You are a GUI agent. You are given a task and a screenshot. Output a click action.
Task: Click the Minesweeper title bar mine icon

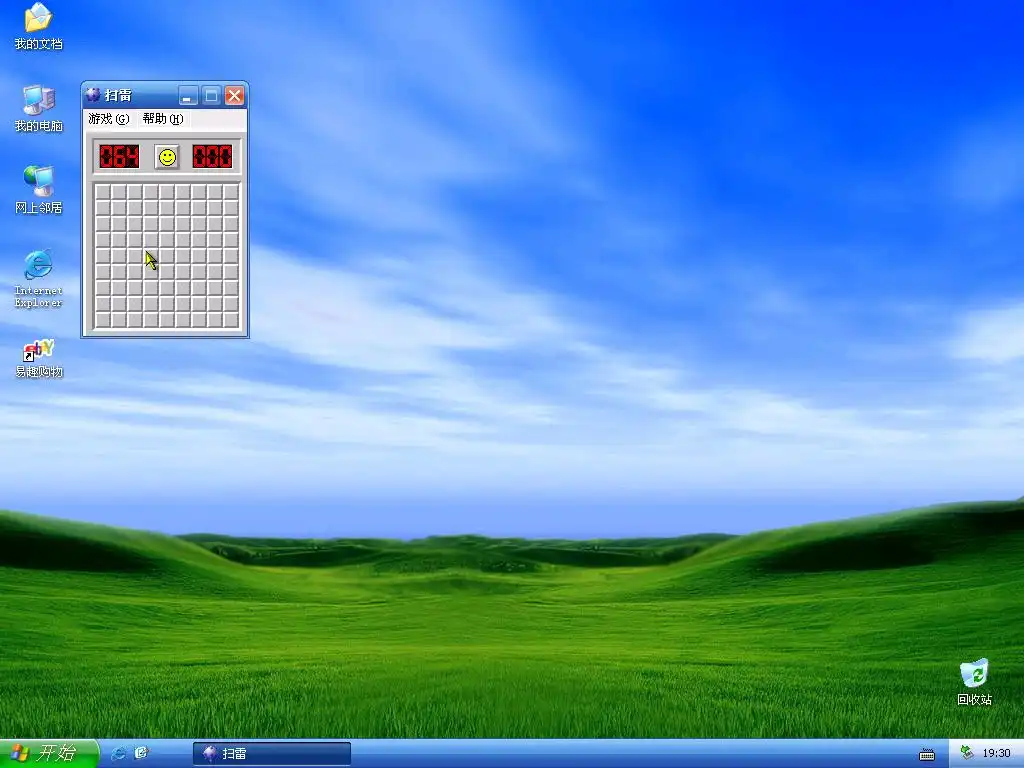93,95
